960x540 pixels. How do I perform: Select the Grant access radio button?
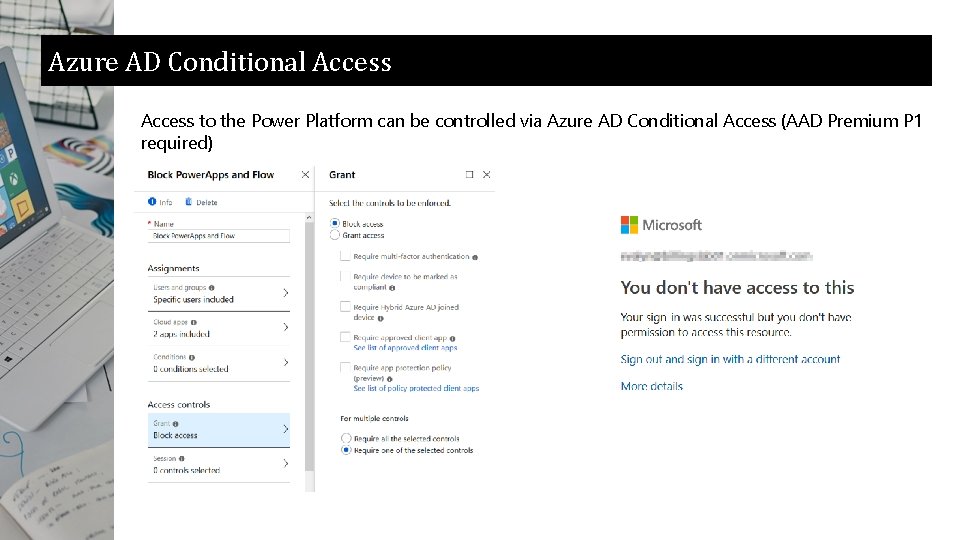(335, 235)
